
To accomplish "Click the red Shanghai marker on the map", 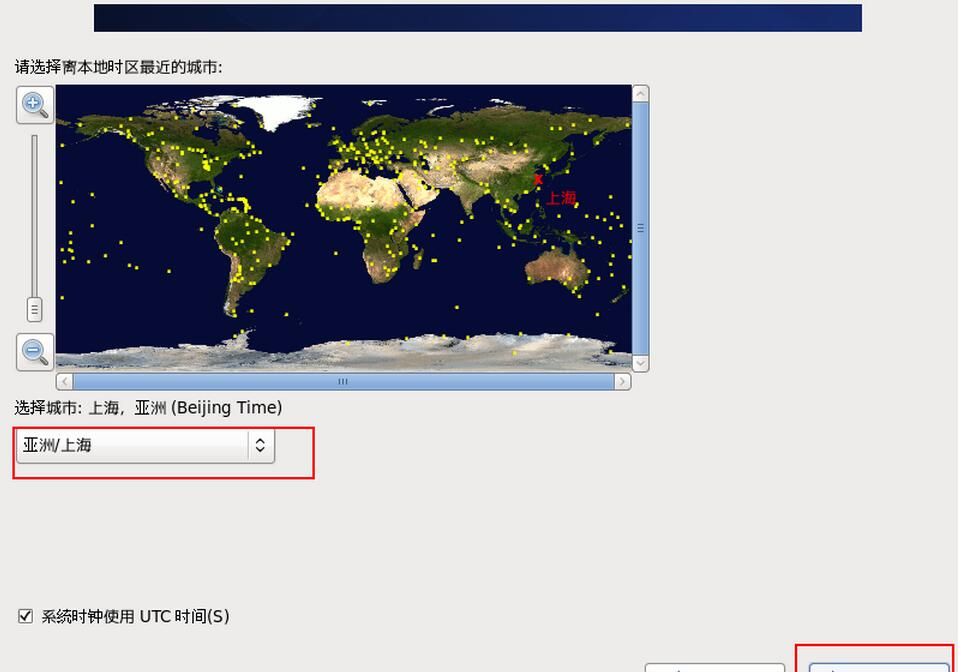I will [x=538, y=179].
